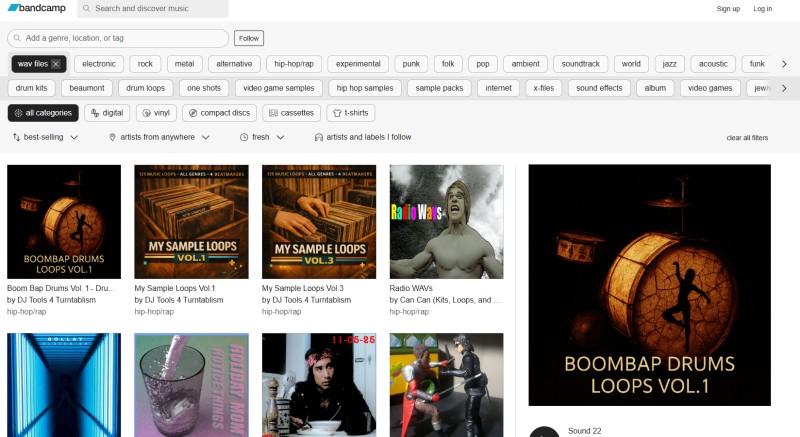Filter by compact discs format
The width and height of the screenshot is (800, 437).
pyautogui.click(x=219, y=113)
